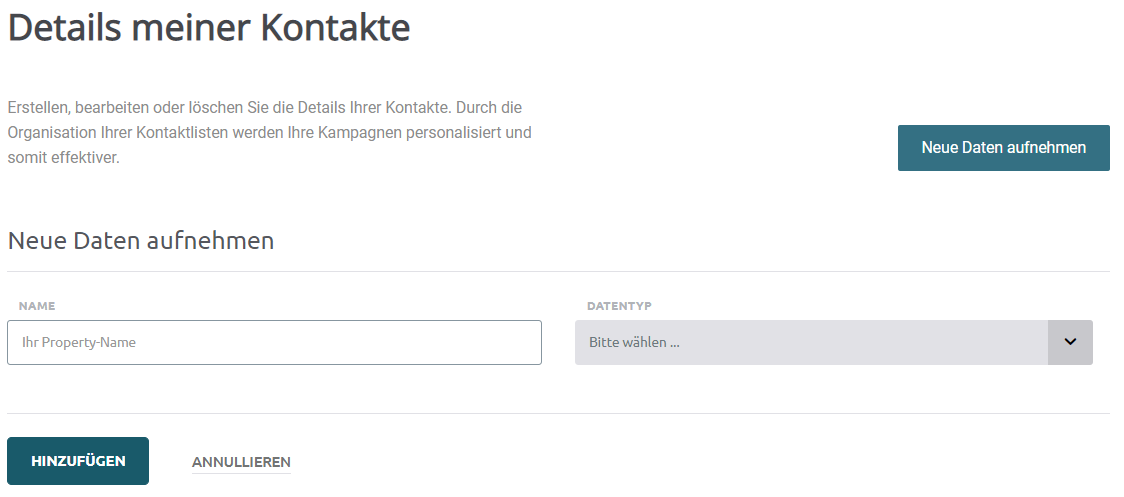Click the 'Neue Daten aufnehmen' section heading
This screenshot has width=1124, height=497.
[x=140, y=240]
